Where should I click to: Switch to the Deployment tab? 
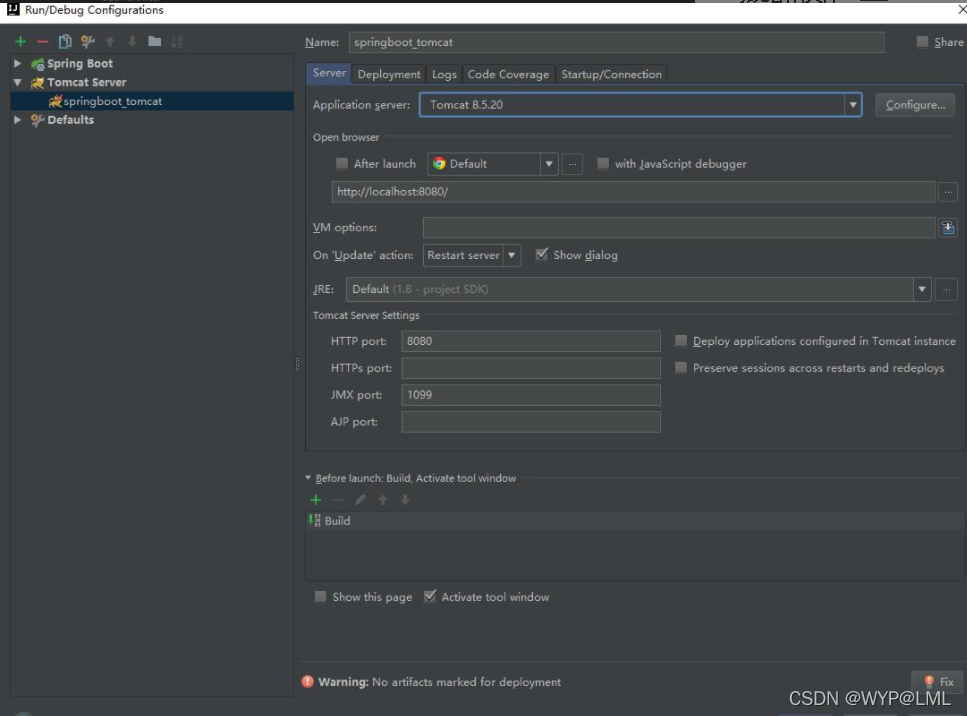(x=389, y=74)
